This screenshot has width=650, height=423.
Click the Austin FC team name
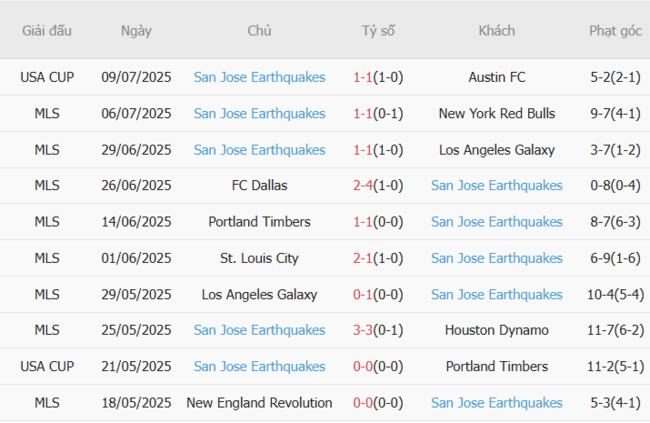click(496, 77)
